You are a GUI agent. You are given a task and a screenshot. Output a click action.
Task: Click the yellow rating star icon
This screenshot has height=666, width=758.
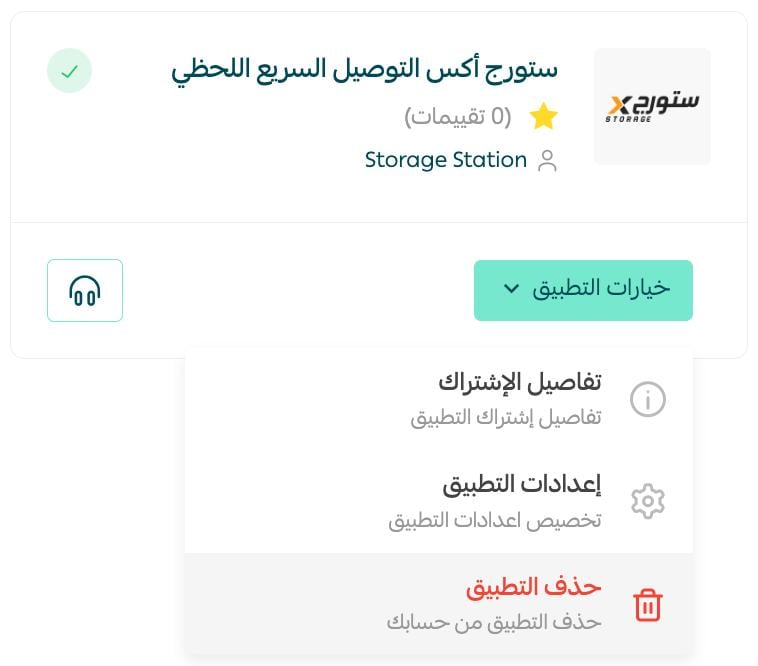[543, 116]
